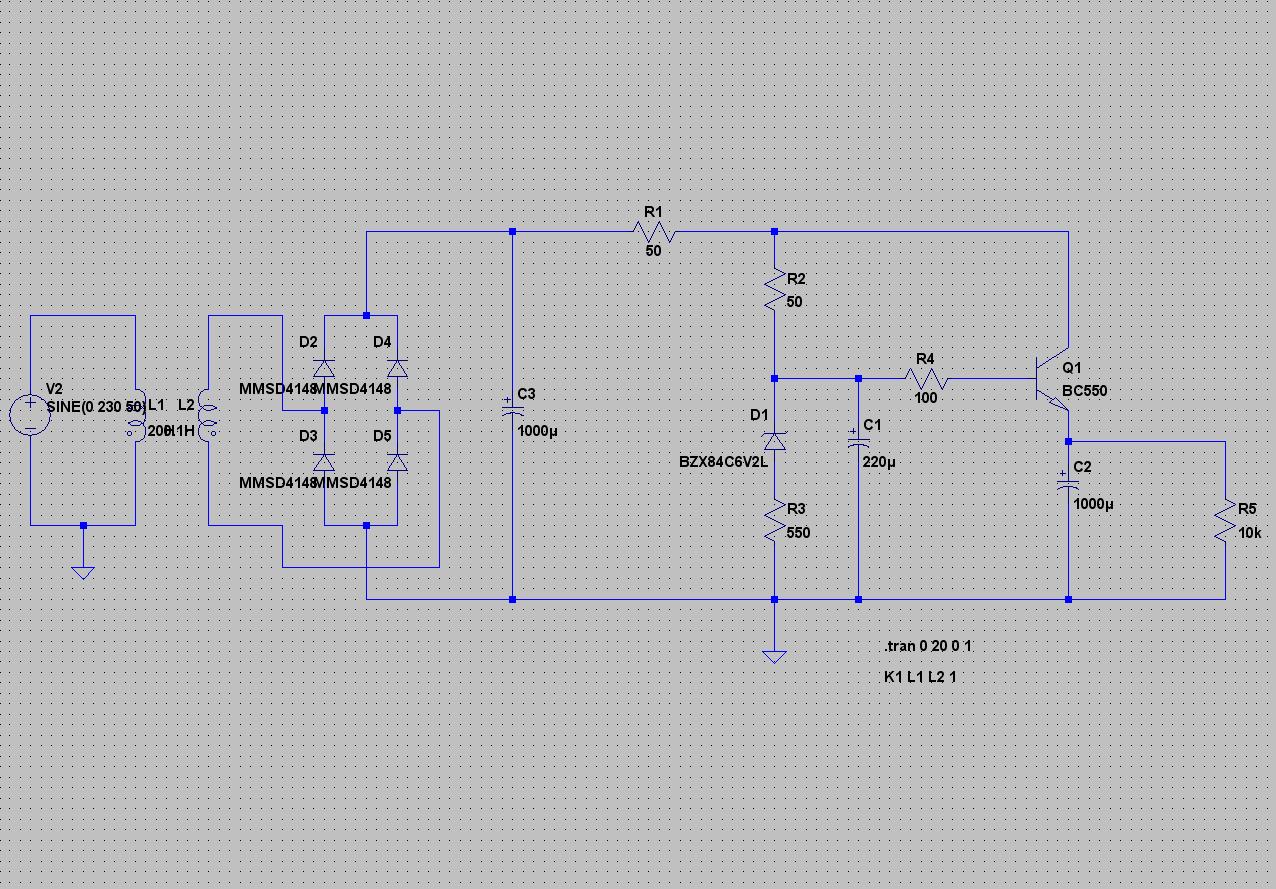Click the Q1 reference label
The image size is (1276, 889).
[1072, 368]
